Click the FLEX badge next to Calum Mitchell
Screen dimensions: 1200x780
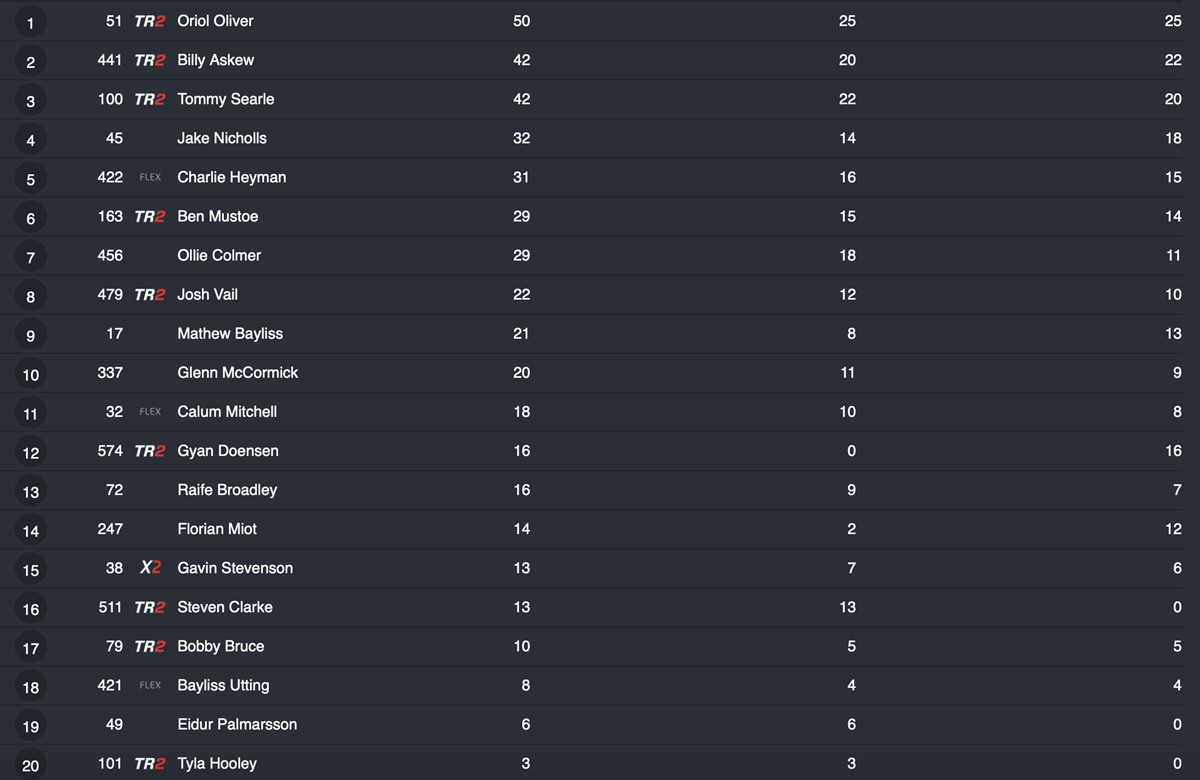pos(150,411)
